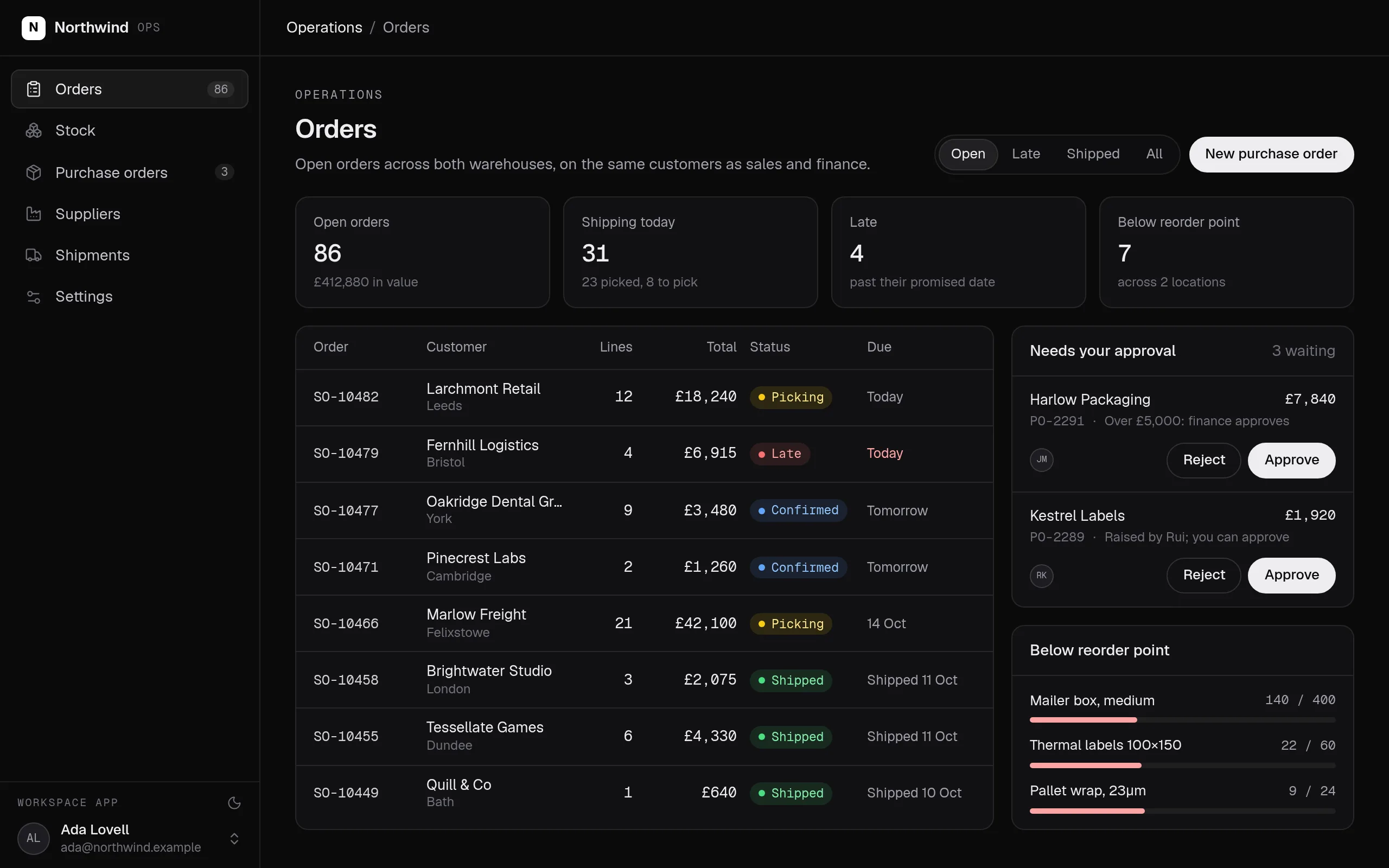The height and width of the screenshot is (868, 1389).
Task: Go to Operations in the breadcrumb
Action: pyautogui.click(x=324, y=28)
